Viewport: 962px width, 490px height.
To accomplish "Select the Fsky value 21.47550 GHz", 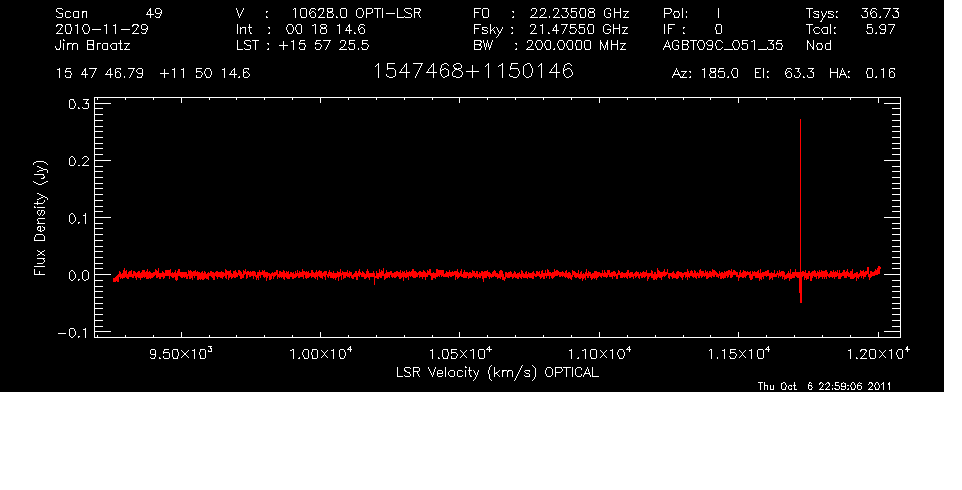I will (x=579, y=29).
